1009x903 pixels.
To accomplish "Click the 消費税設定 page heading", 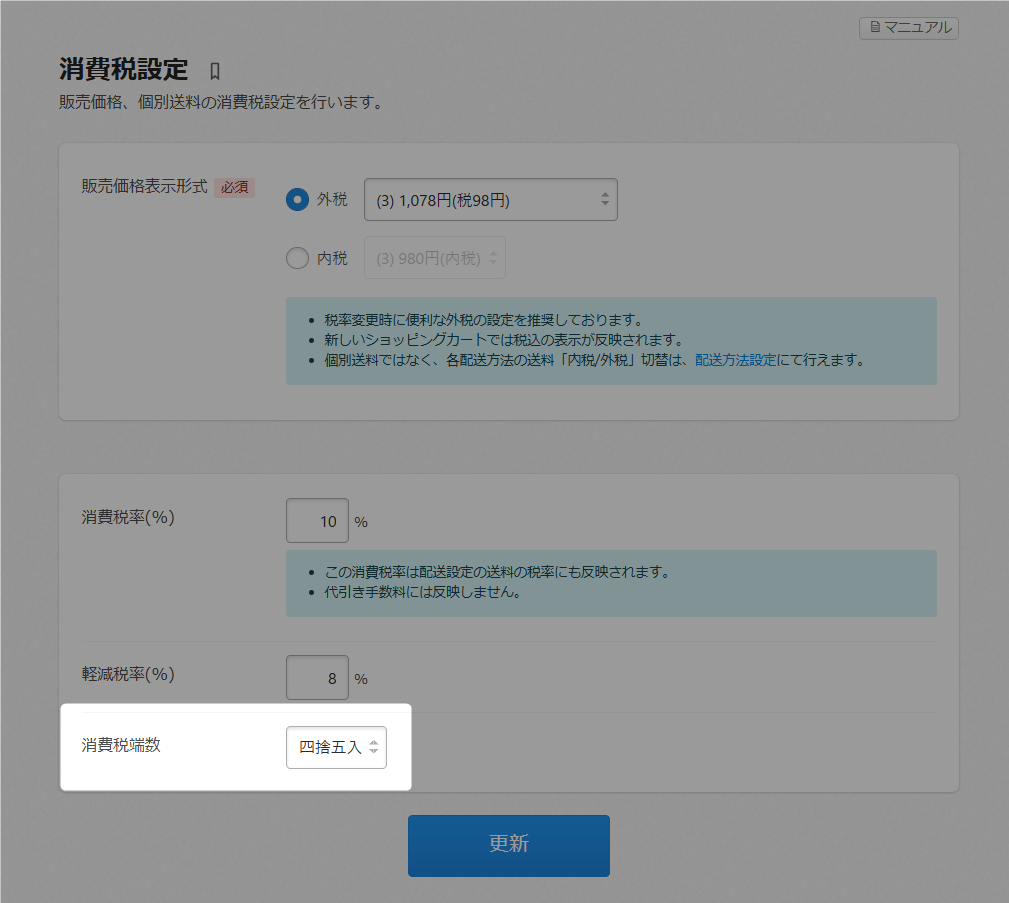I will (x=123, y=70).
